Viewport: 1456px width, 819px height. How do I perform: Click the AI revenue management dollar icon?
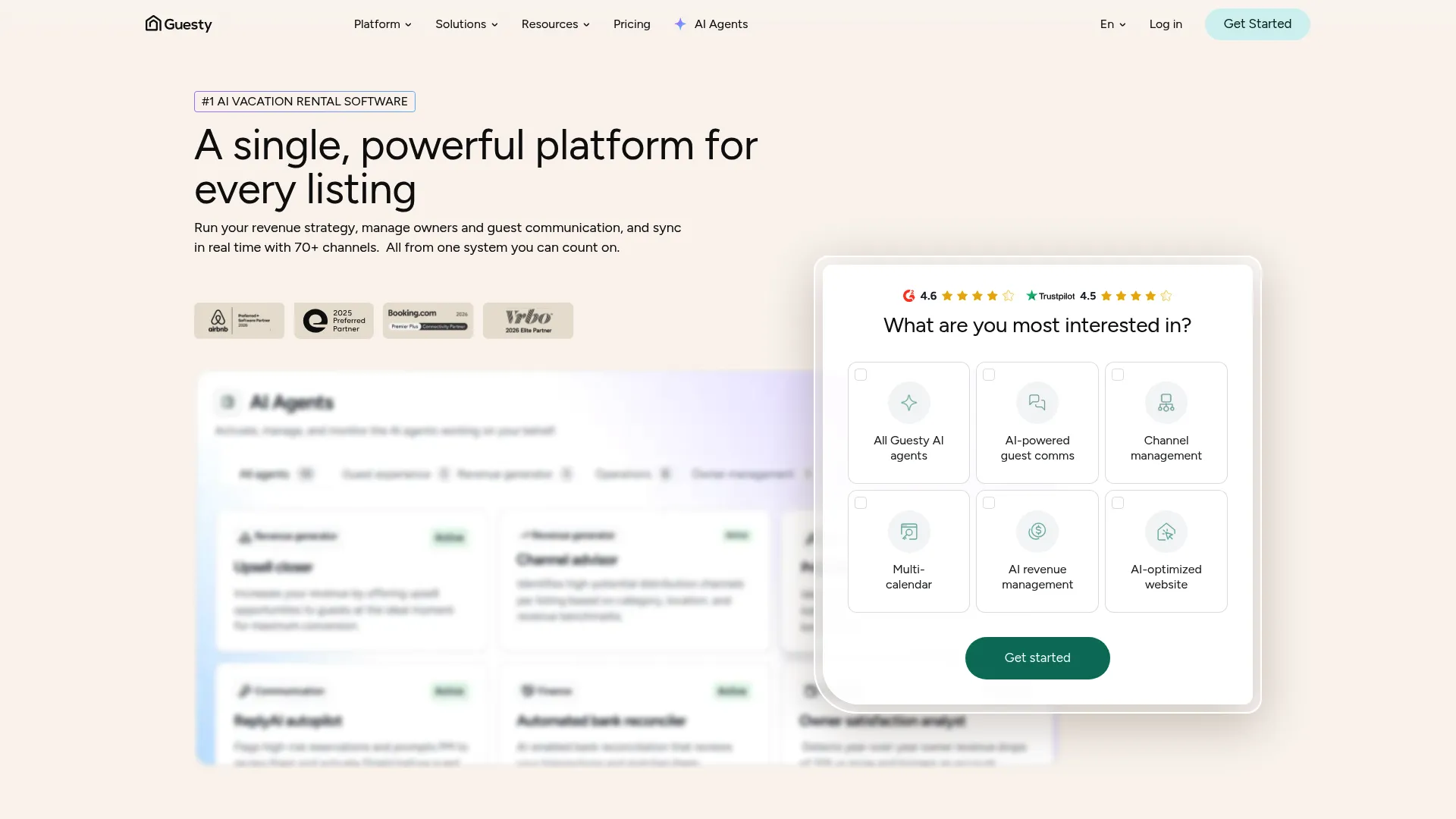[1037, 532]
